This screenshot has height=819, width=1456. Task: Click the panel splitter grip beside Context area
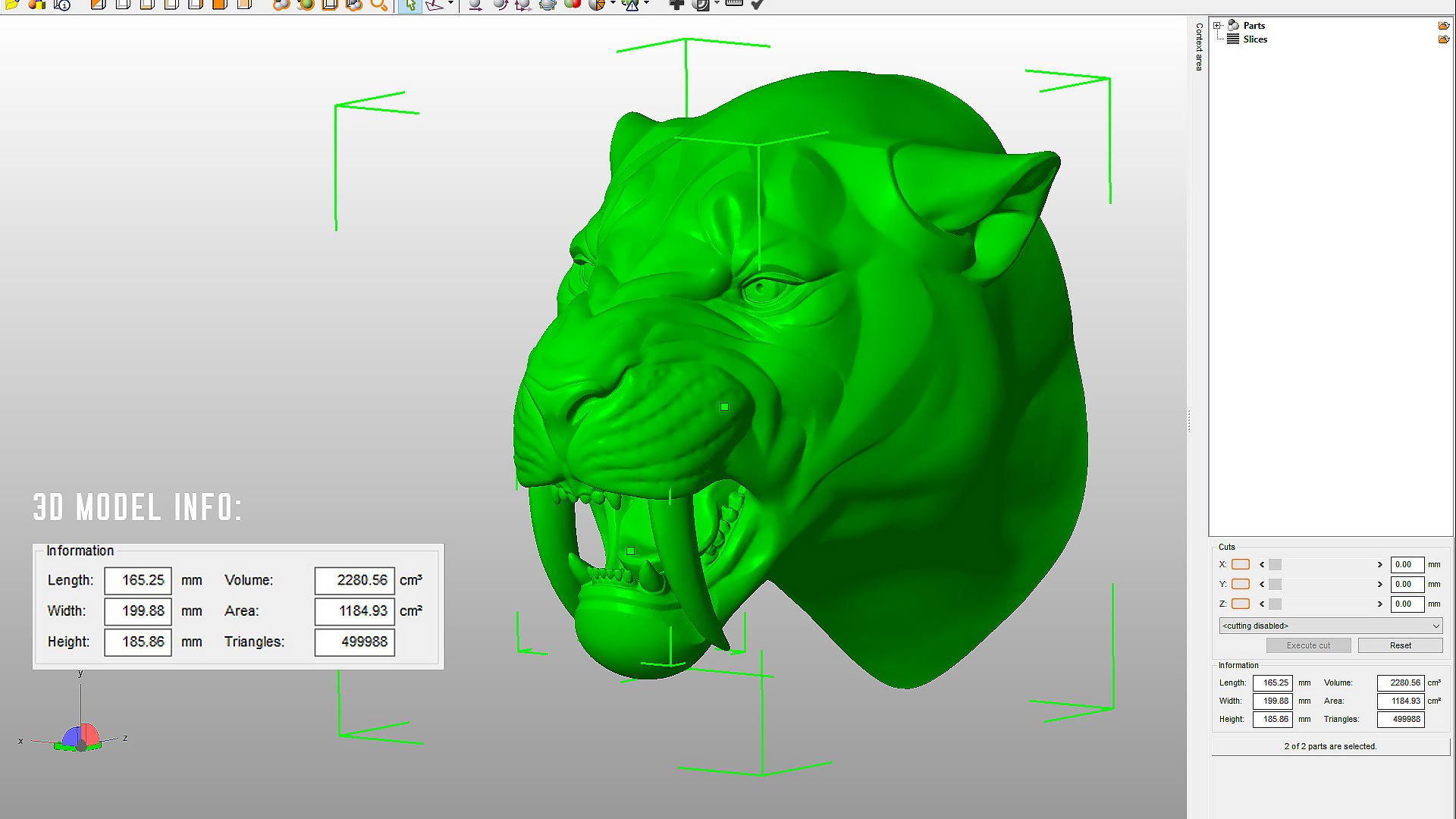[x=1189, y=421]
